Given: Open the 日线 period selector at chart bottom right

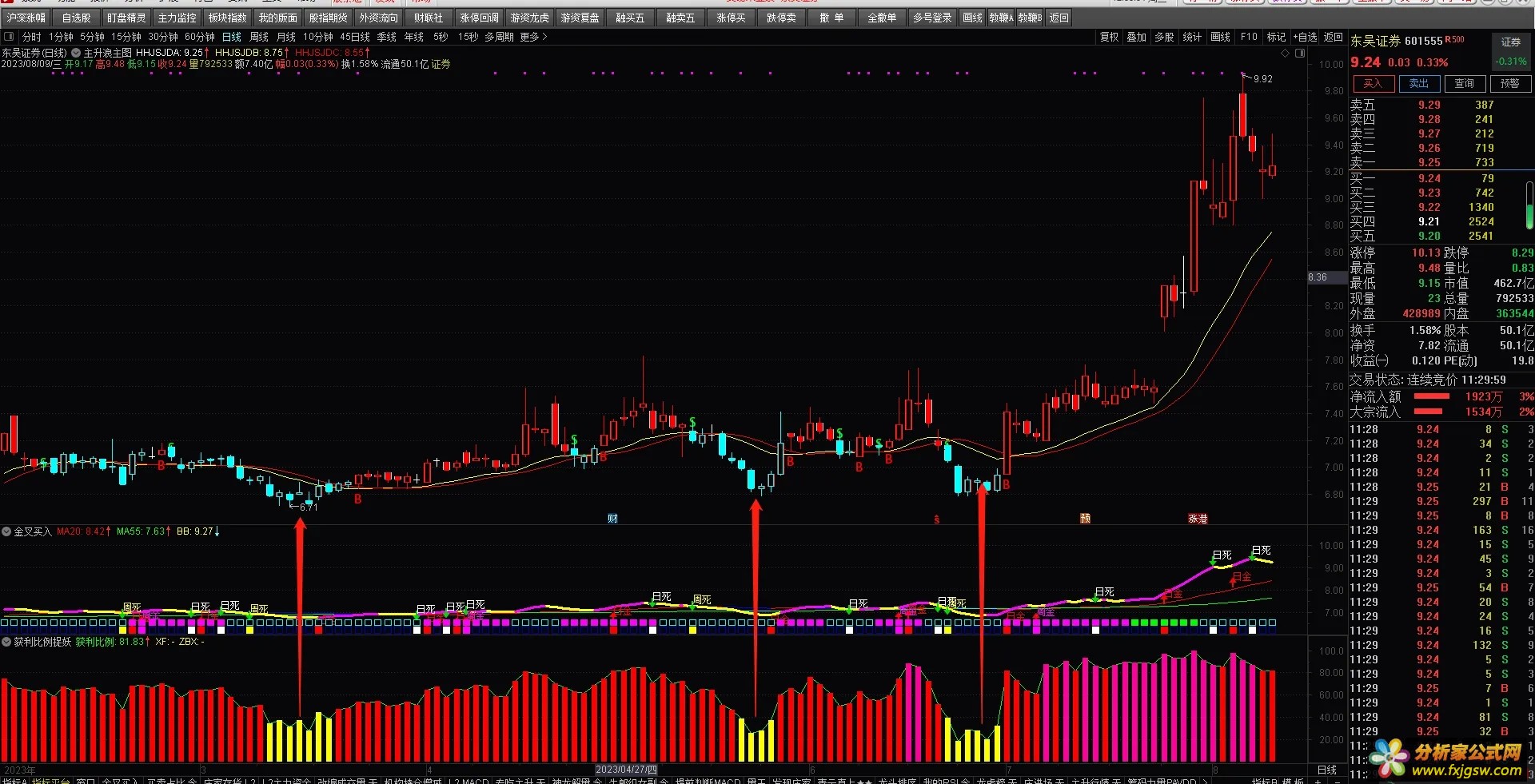Looking at the screenshot, I should pos(1326,770).
